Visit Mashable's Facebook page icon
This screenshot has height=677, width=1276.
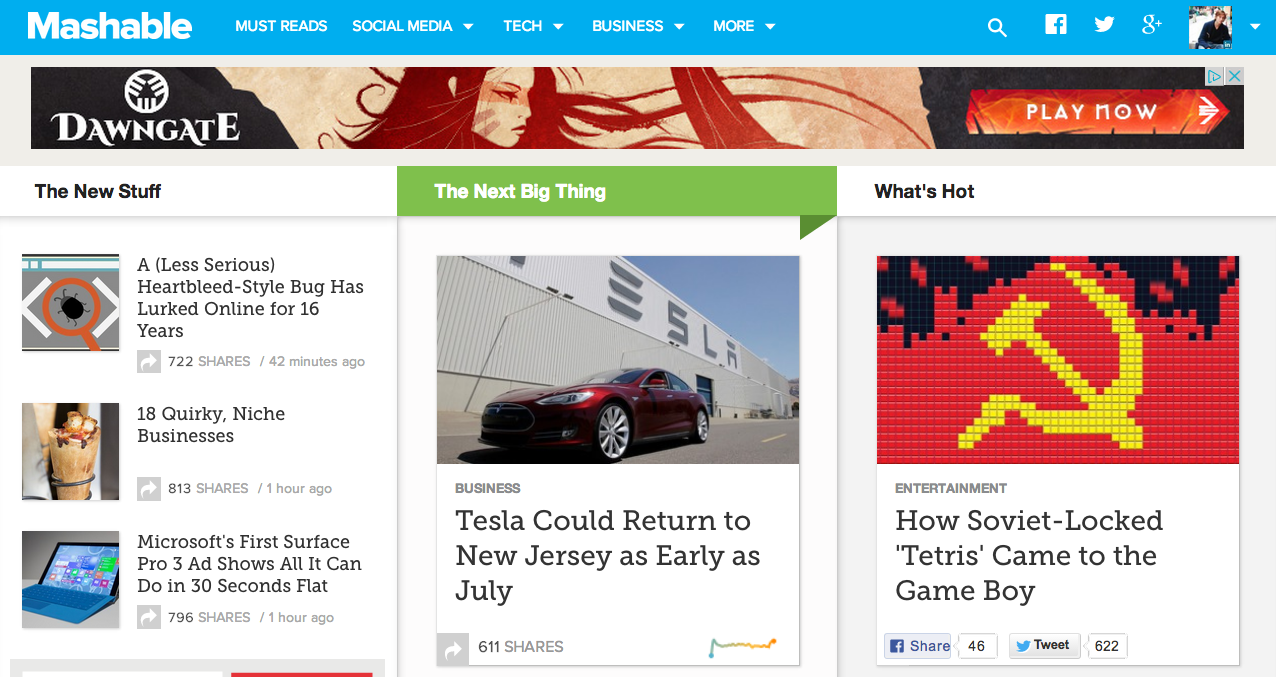coord(1056,24)
